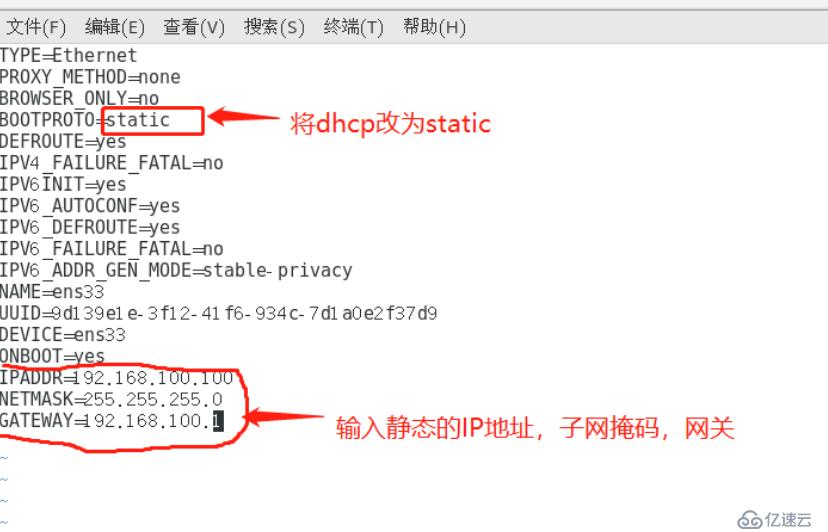Open the 编辑(E) menu
Screen dimensions: 828x532
click(x=115, y=26)
